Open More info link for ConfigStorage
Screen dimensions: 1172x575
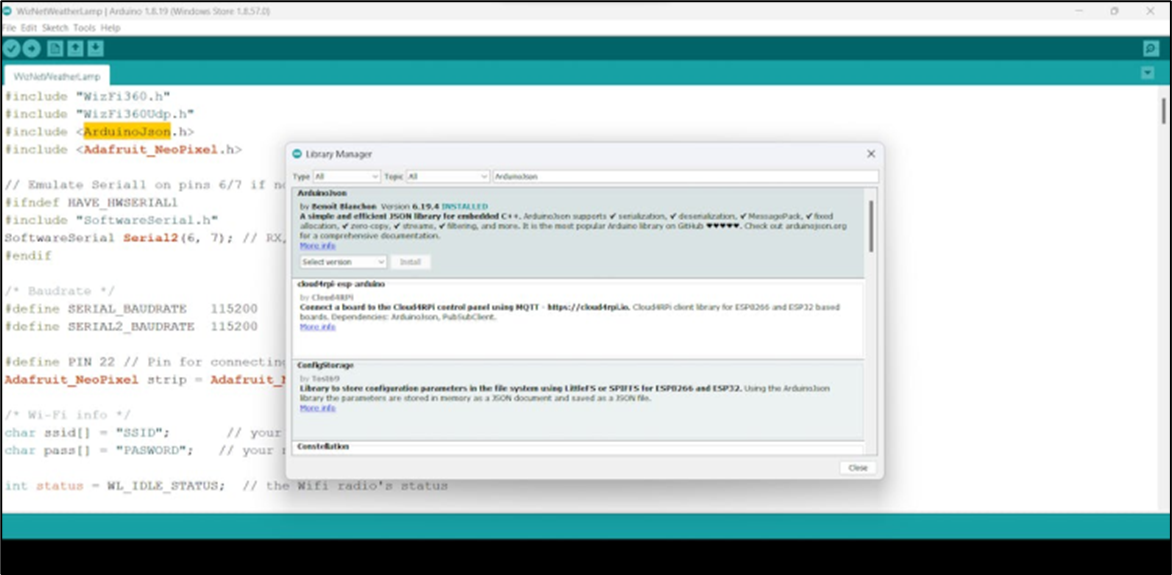tap(318, 408)
